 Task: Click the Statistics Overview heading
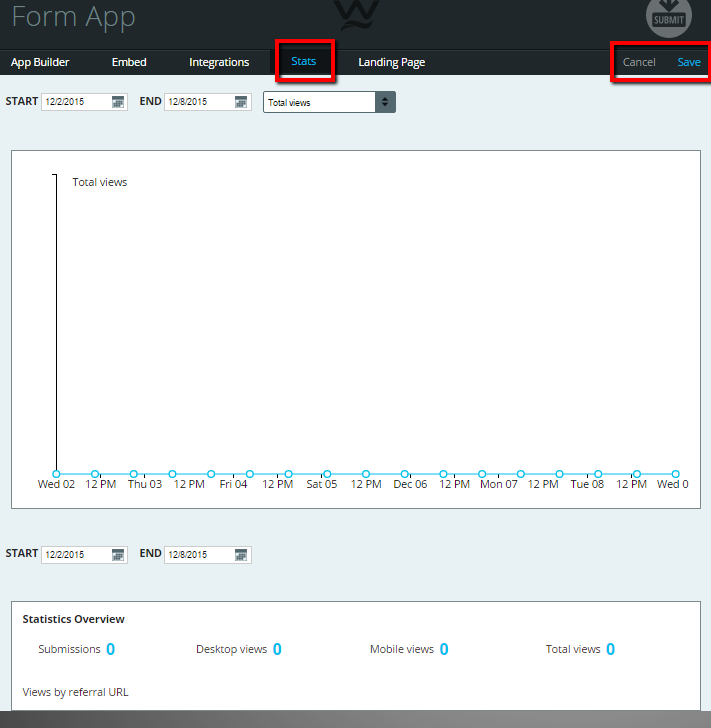[73, 619]
